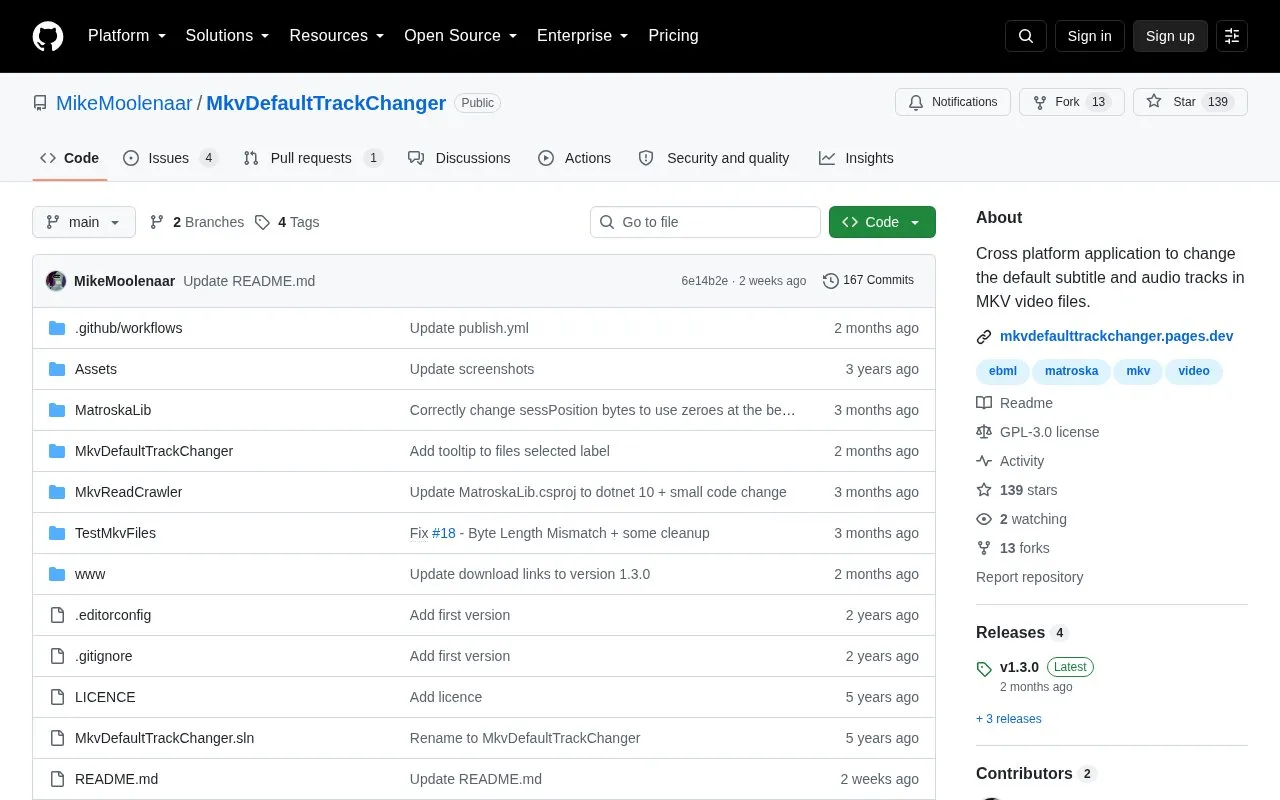Viewport: 1280px width, 800px height.
Task: Click the www folder icon
Action: point(57,574)
